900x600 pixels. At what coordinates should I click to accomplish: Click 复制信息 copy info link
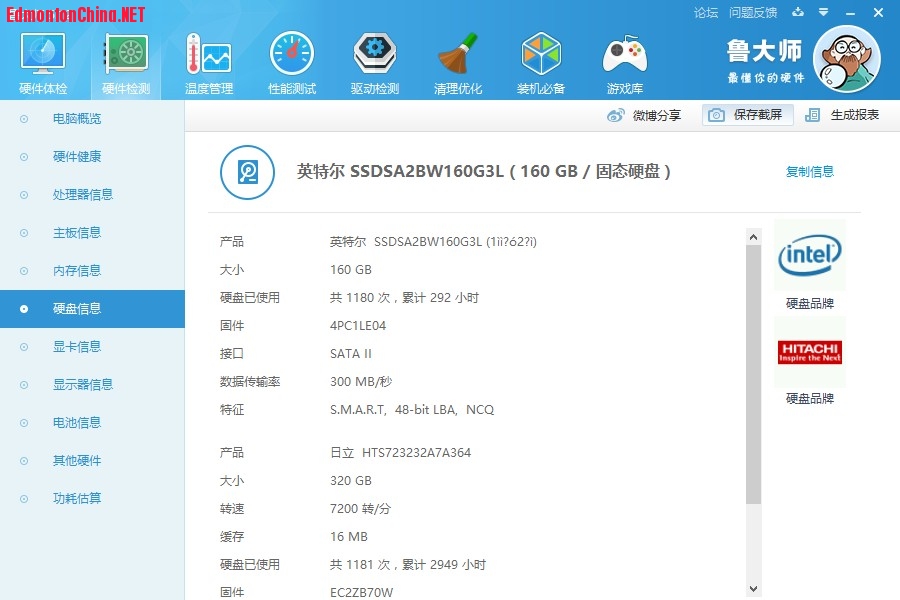point(809,172)
